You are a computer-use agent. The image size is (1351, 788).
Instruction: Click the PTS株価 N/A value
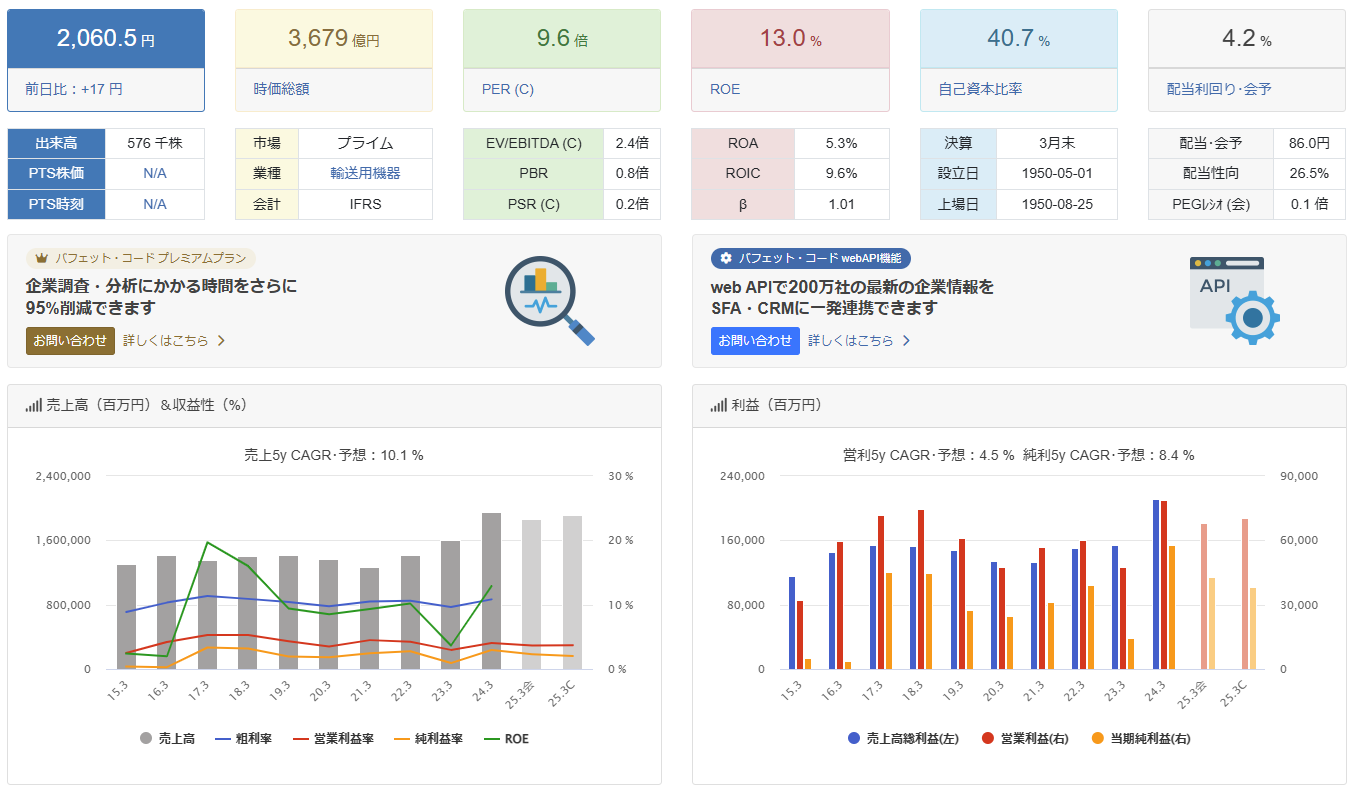pyautogui.click(x=155, y=174)
